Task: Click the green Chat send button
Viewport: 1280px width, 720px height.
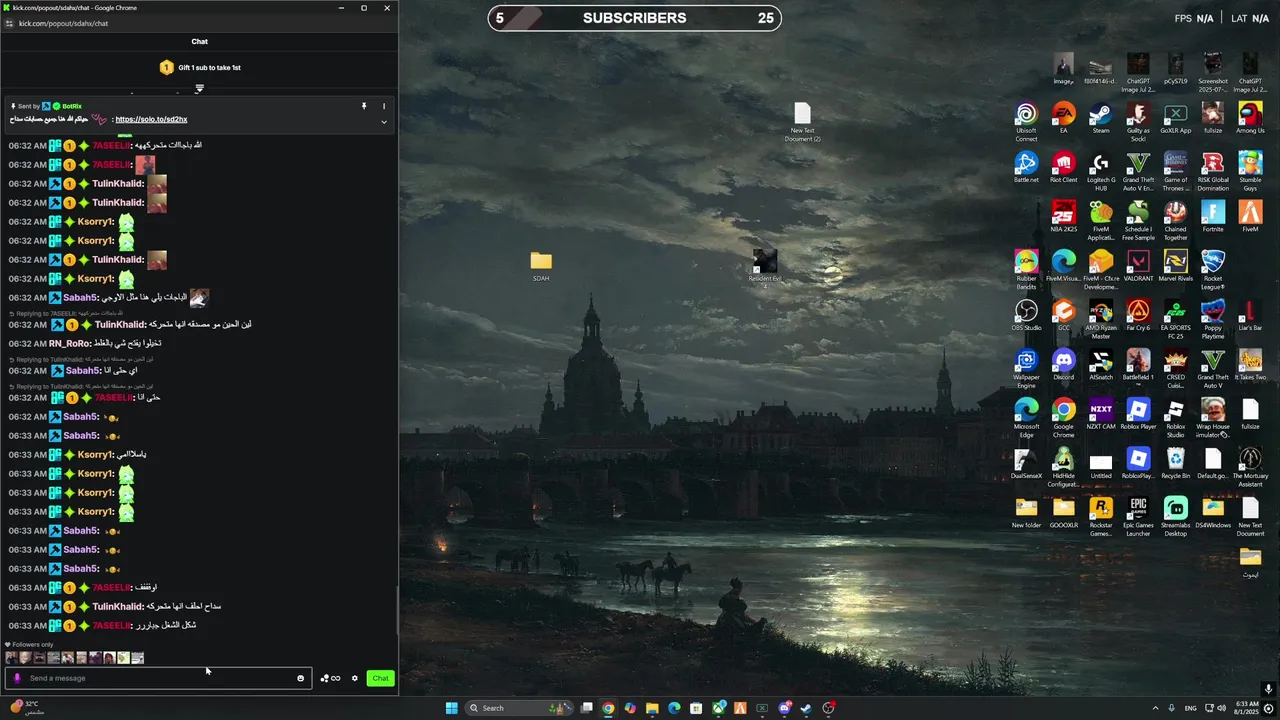Action: tap(380, 678)
